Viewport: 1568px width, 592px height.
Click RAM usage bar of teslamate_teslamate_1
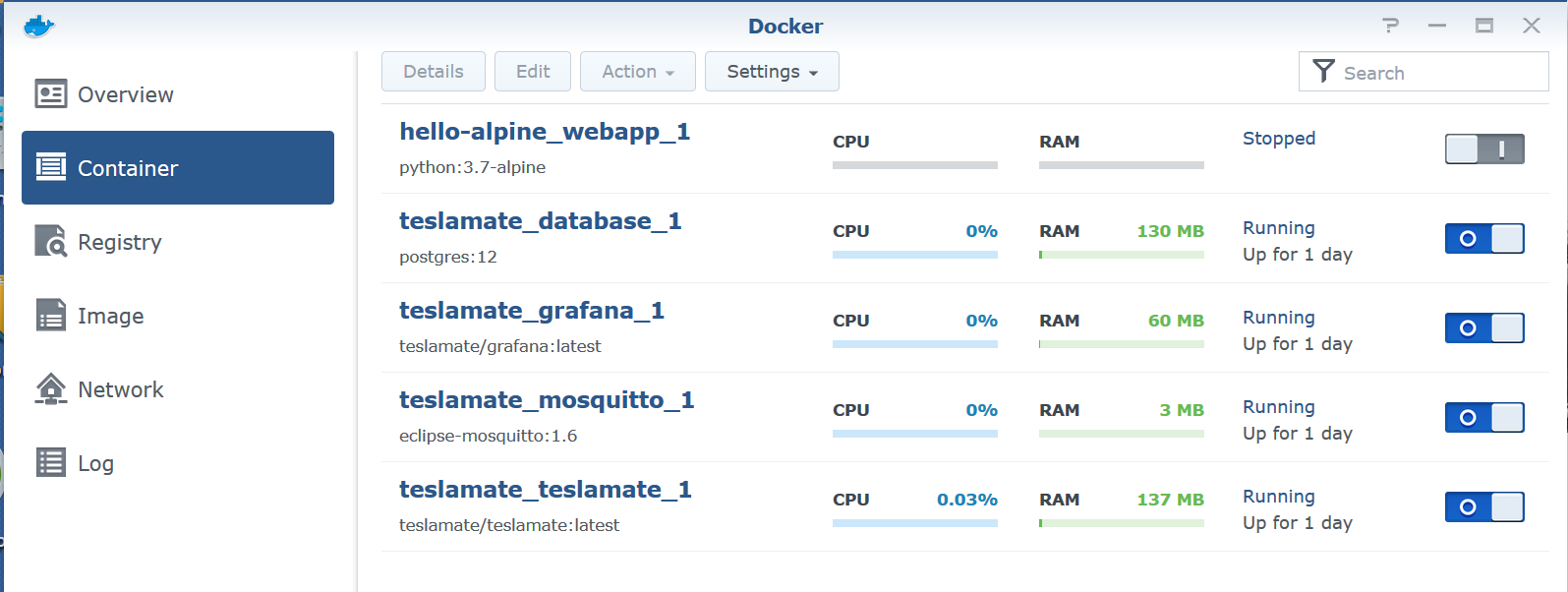tap(1122, 523)
